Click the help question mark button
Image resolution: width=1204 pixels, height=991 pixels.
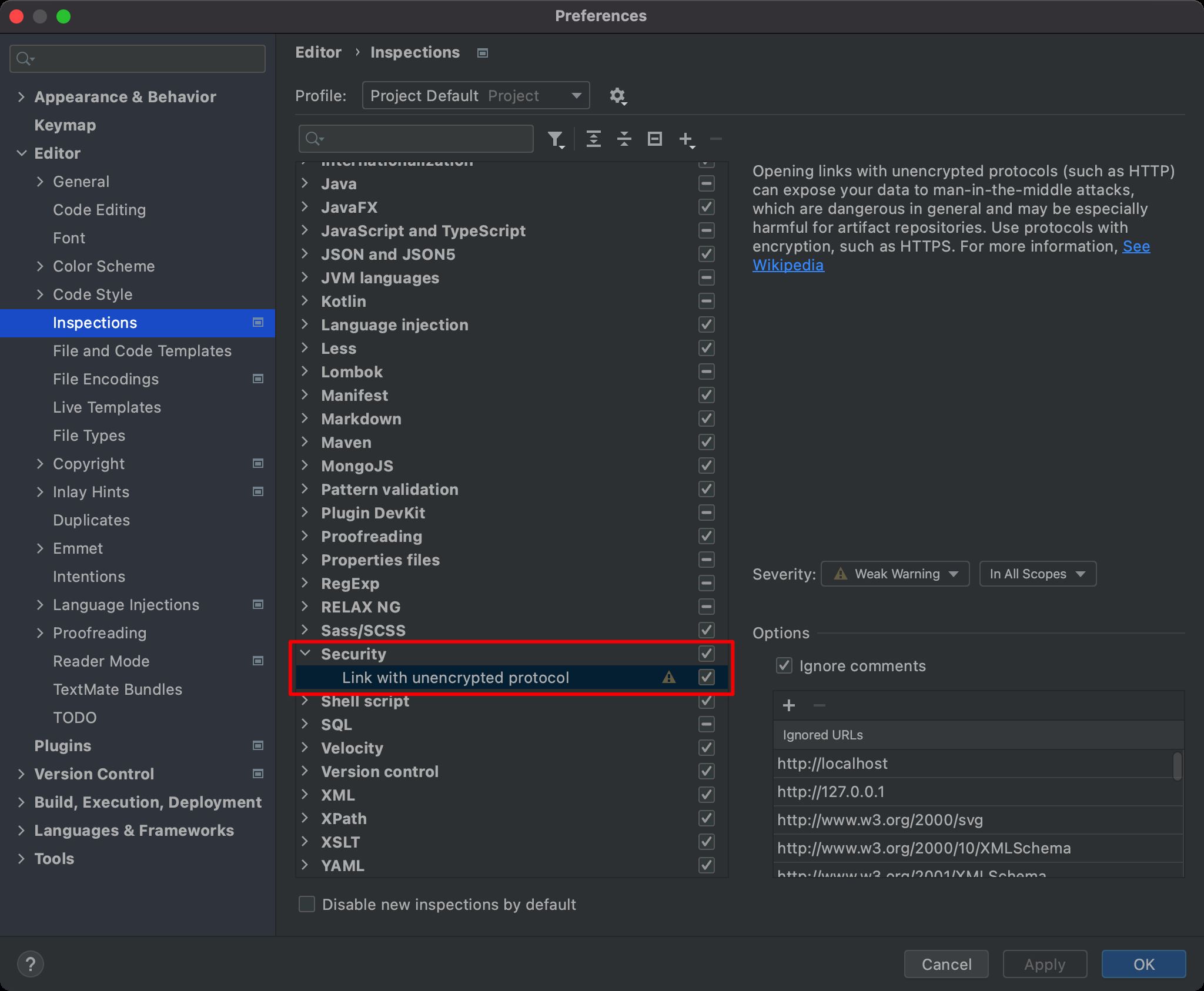click(31, 965)
